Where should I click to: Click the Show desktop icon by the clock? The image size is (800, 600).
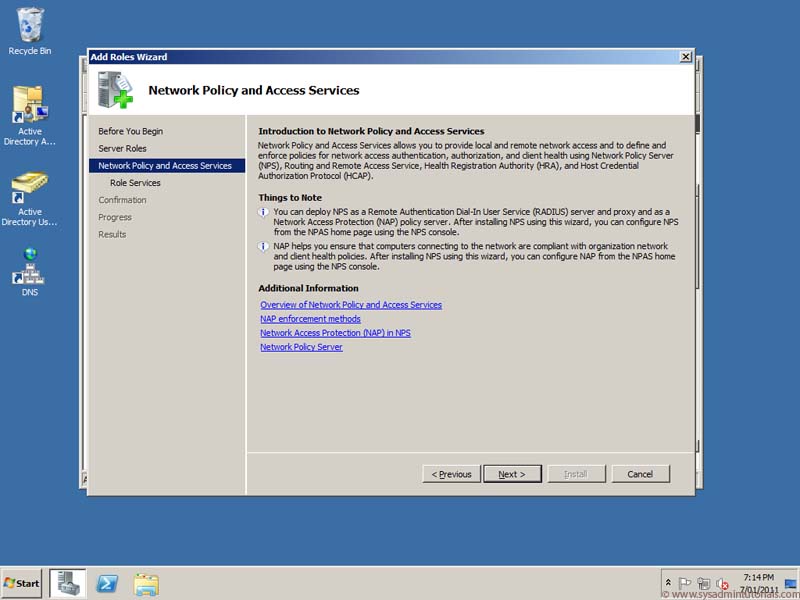(x=791, y=583)
